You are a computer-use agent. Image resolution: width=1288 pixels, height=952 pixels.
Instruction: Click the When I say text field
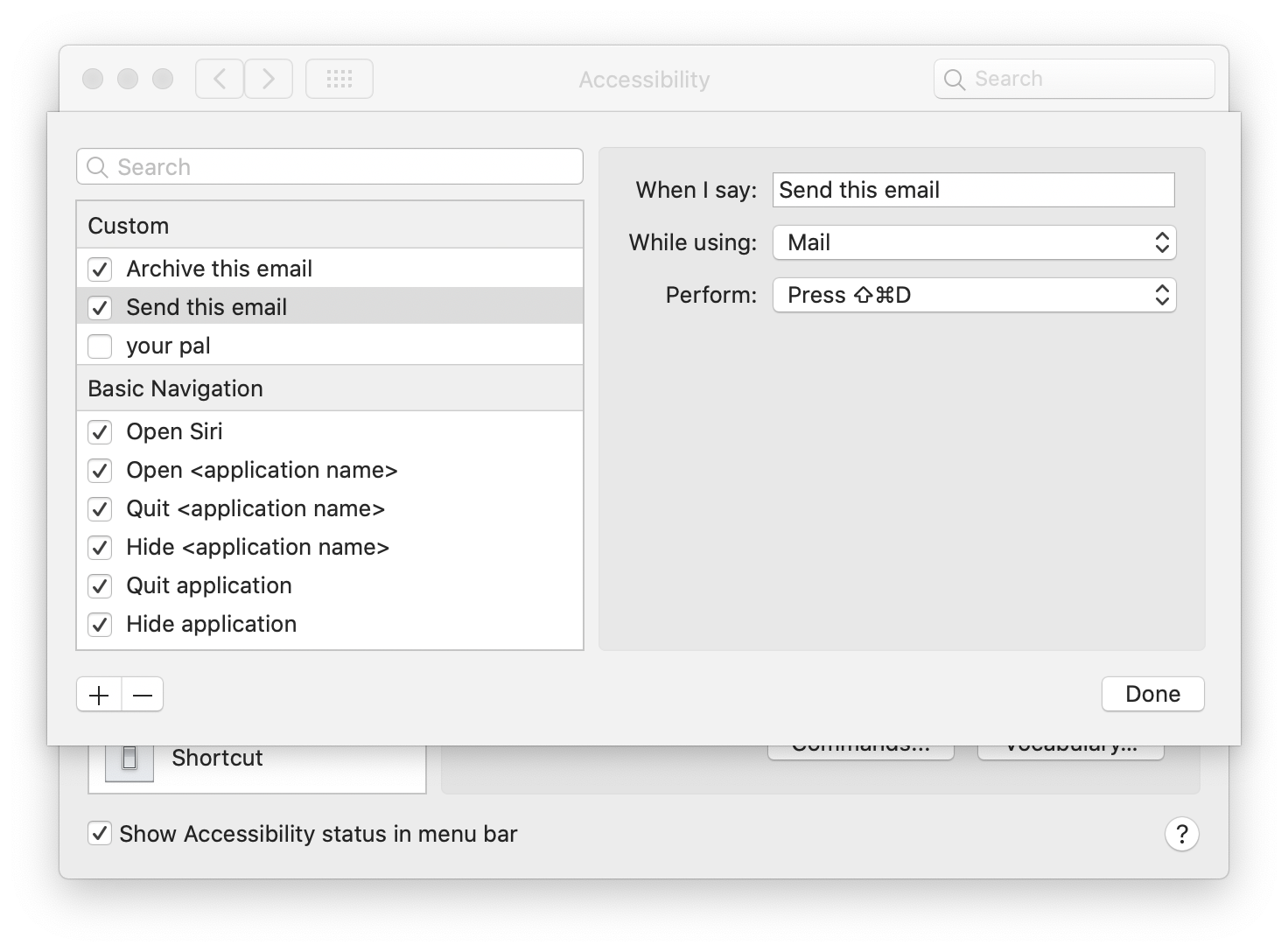[x=973, y=190]
